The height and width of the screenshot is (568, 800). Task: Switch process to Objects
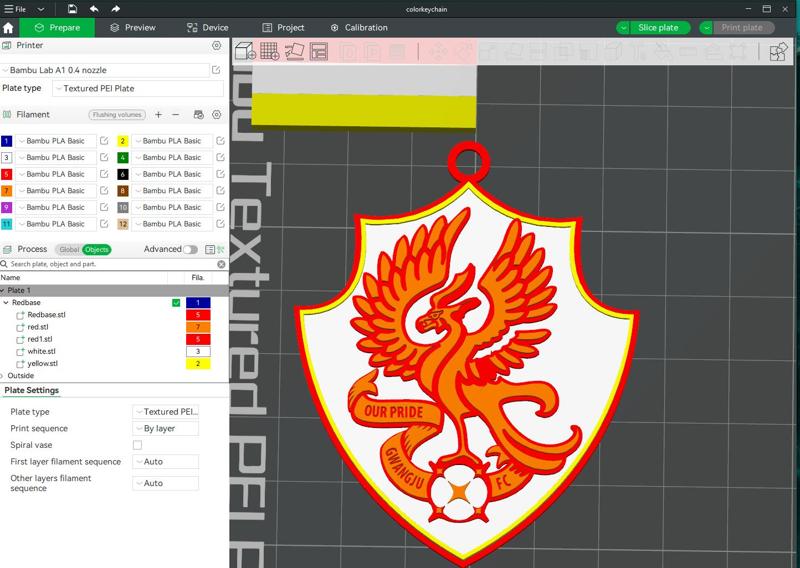[x=96, y=250]
